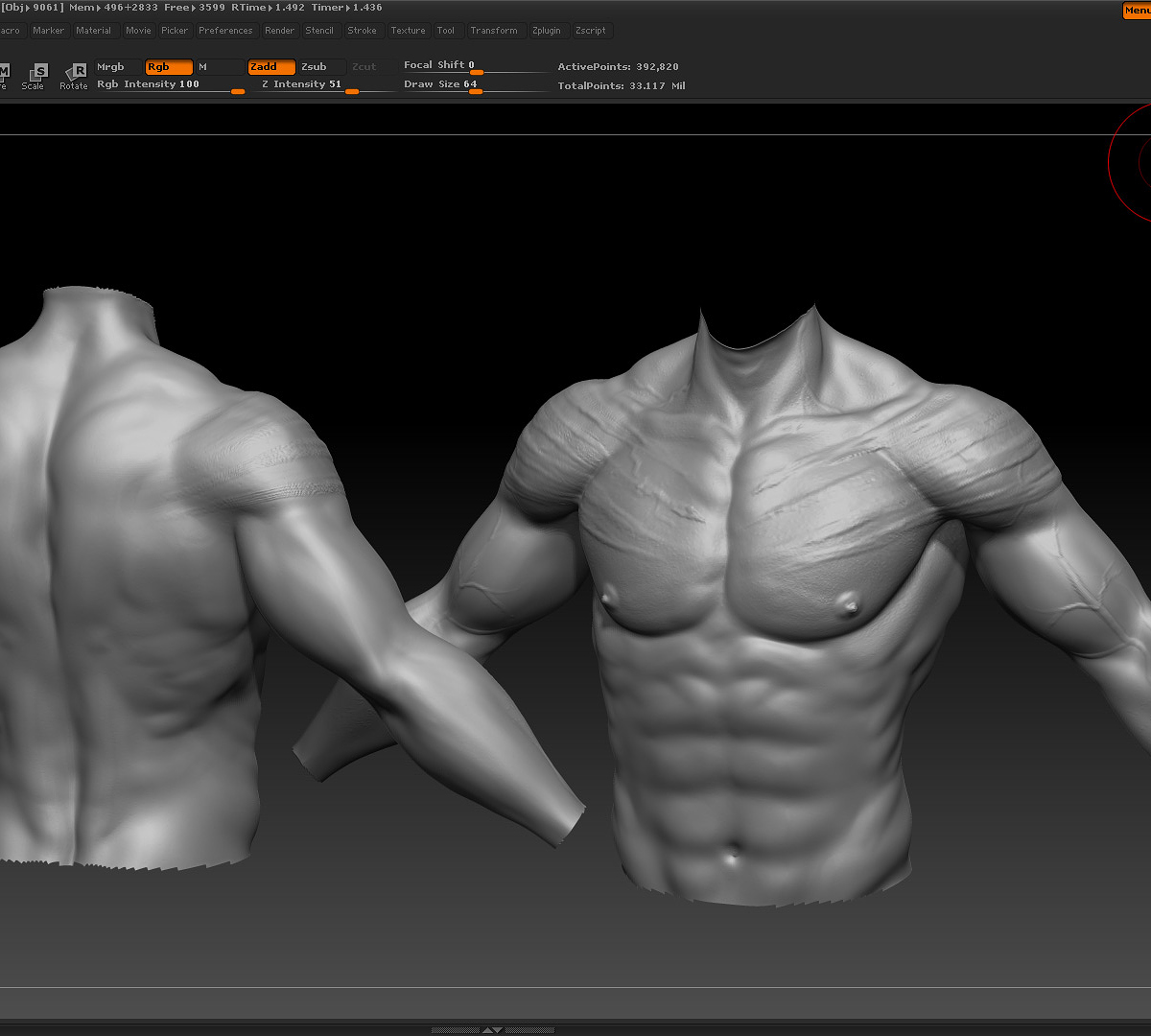Screen dimensions: 1151x1036
Task: Open the Render menu
Action: (x=280, y=31)
